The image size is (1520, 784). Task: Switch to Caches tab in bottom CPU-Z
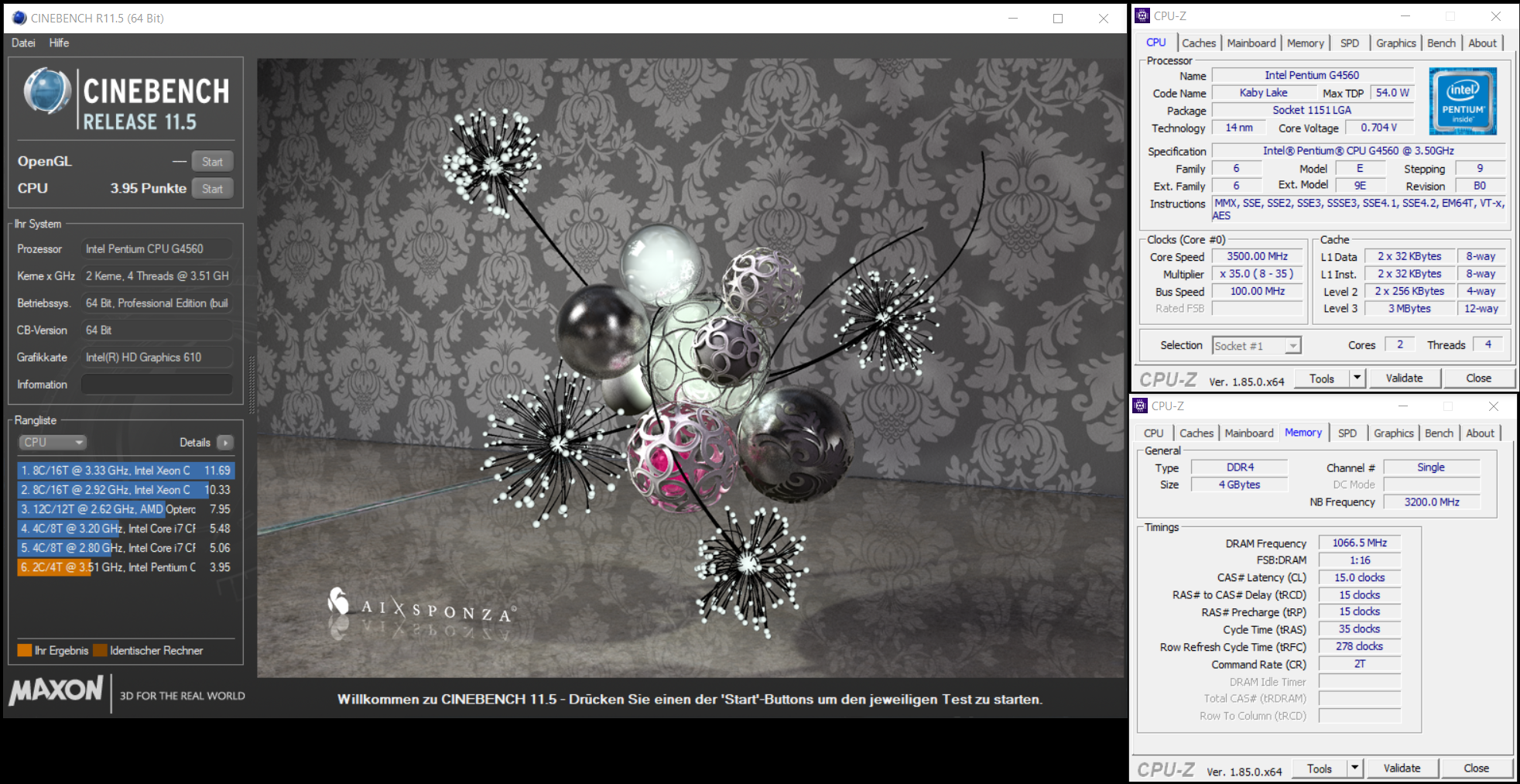click(x=1196, y=433)
